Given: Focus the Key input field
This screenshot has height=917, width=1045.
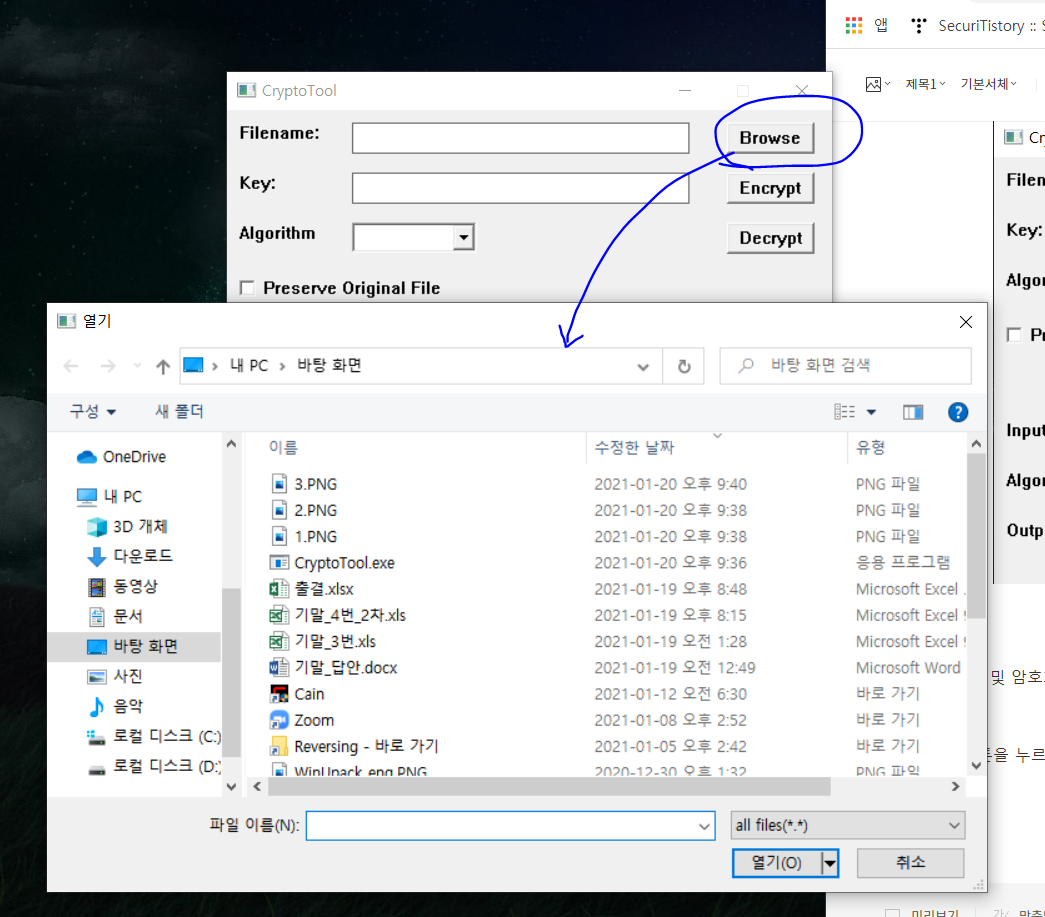Looking at the screenshot, I should [520, 188].
